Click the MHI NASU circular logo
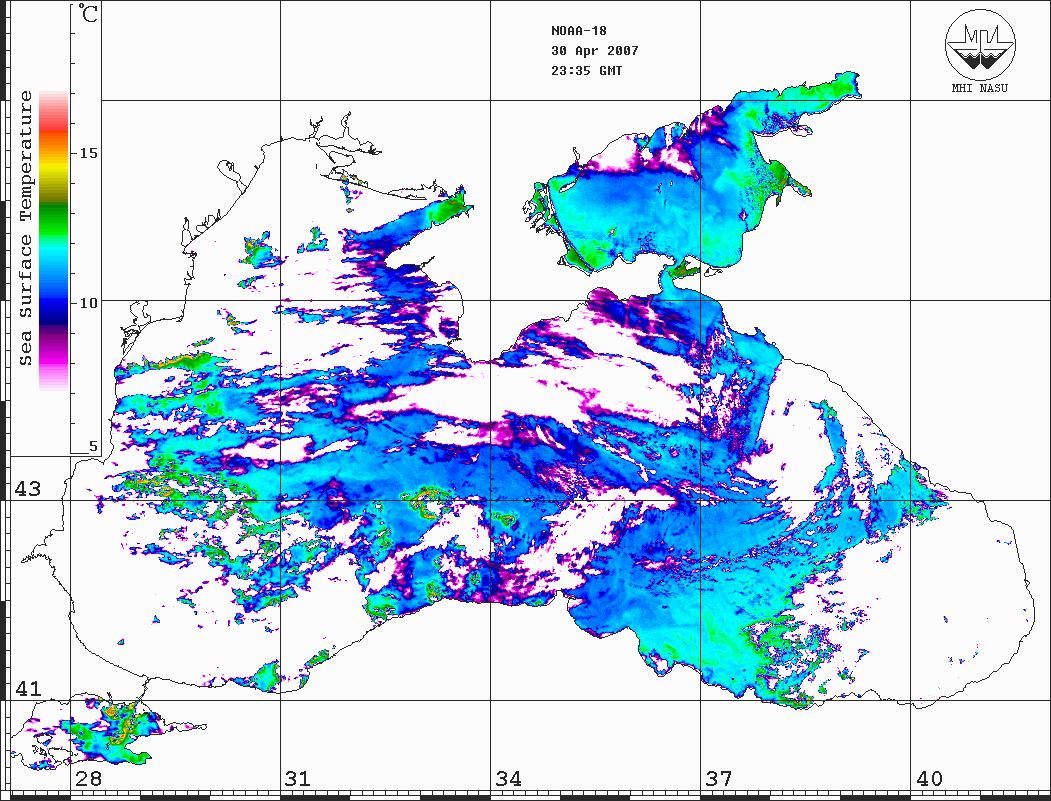1051x801 pixels. coord(980,44)
